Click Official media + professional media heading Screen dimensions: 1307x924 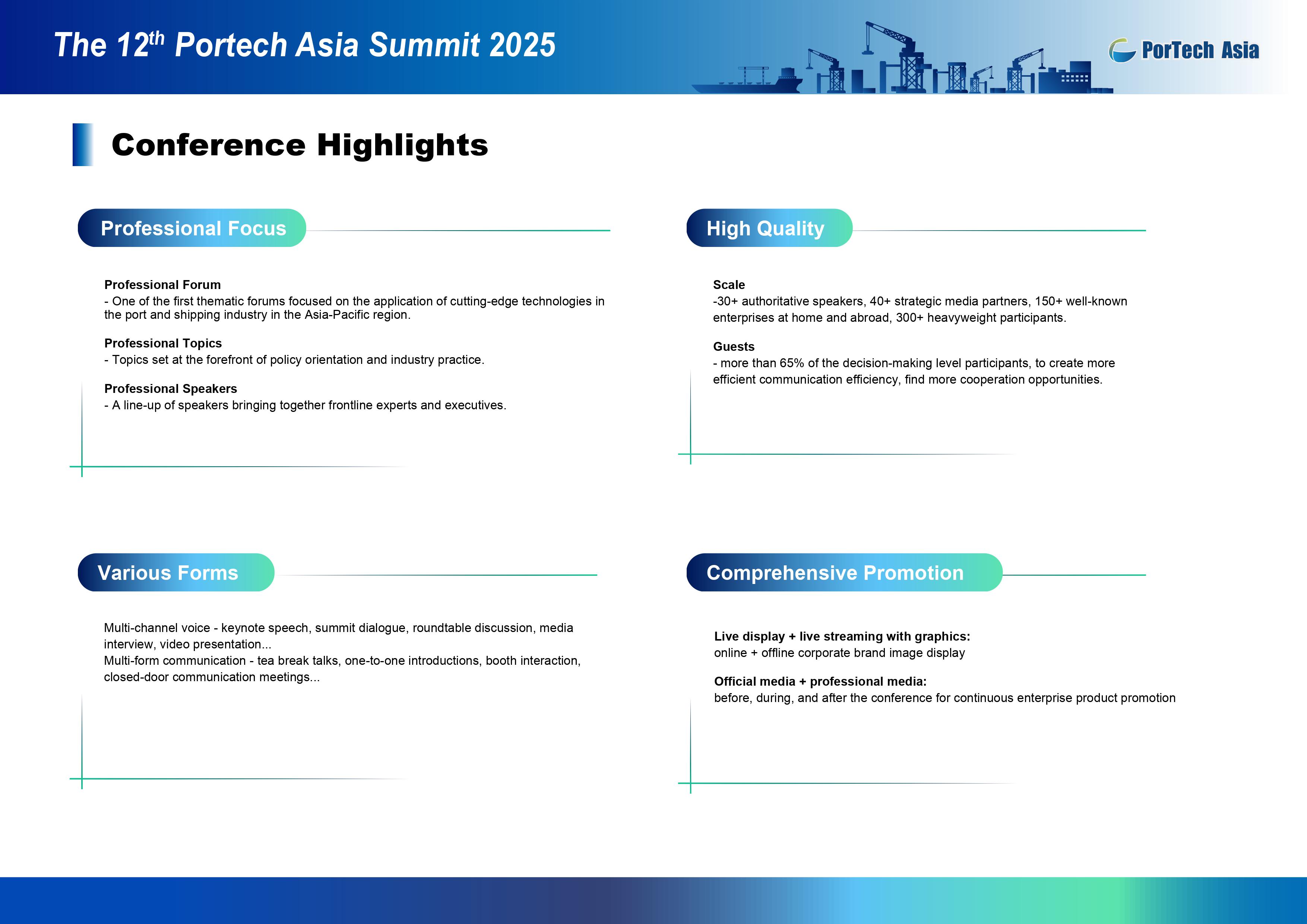820,681
